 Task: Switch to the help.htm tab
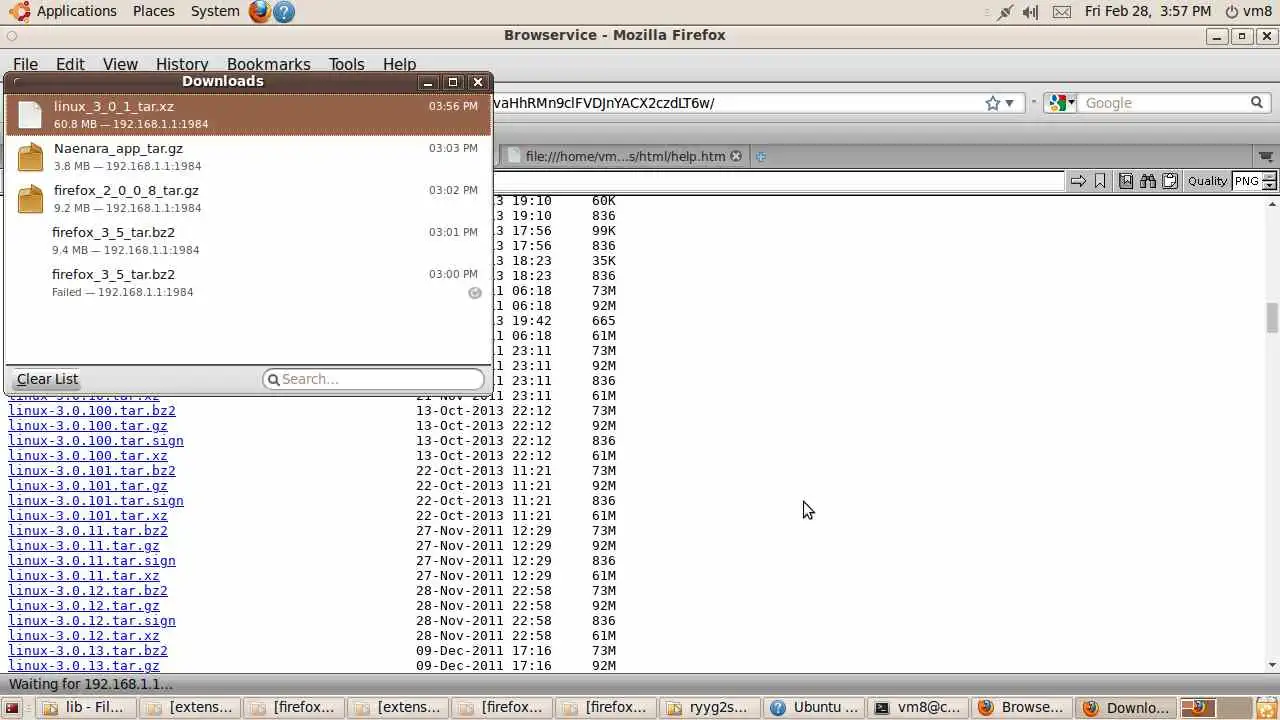click(x=625, y=156)
